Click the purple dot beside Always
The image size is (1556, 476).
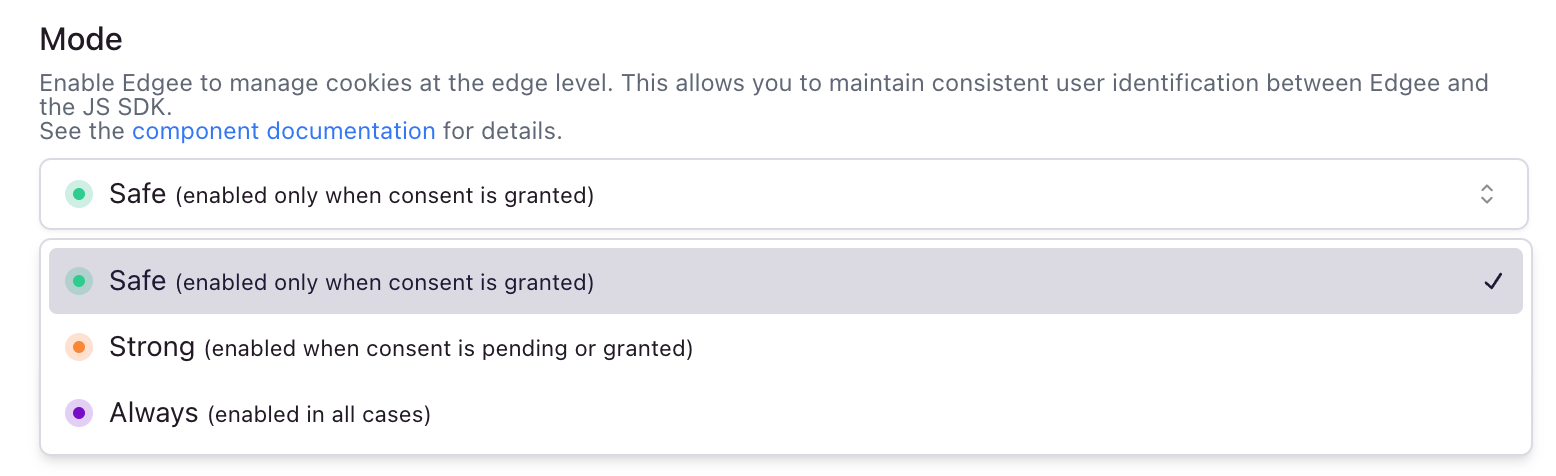pos(79,412)
